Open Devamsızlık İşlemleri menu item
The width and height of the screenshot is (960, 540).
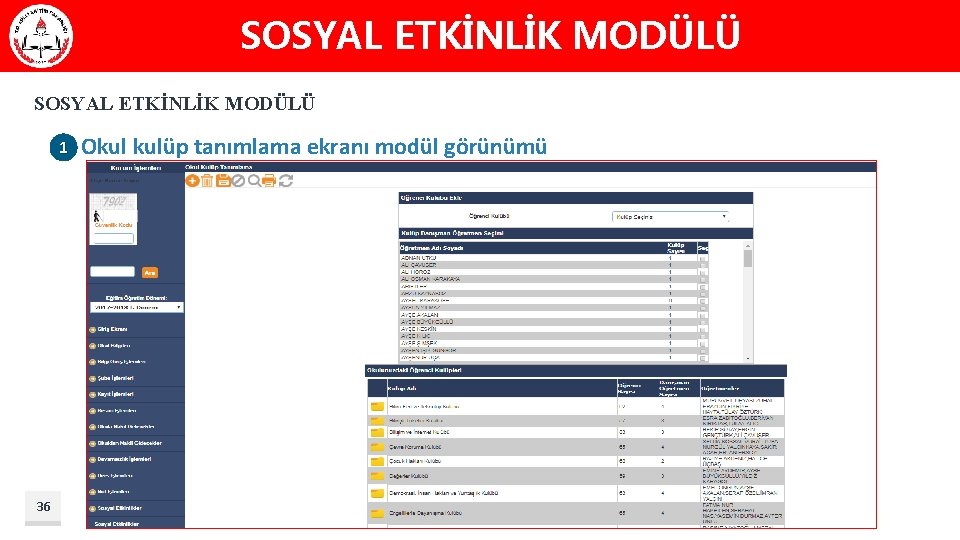coord(124,459)
